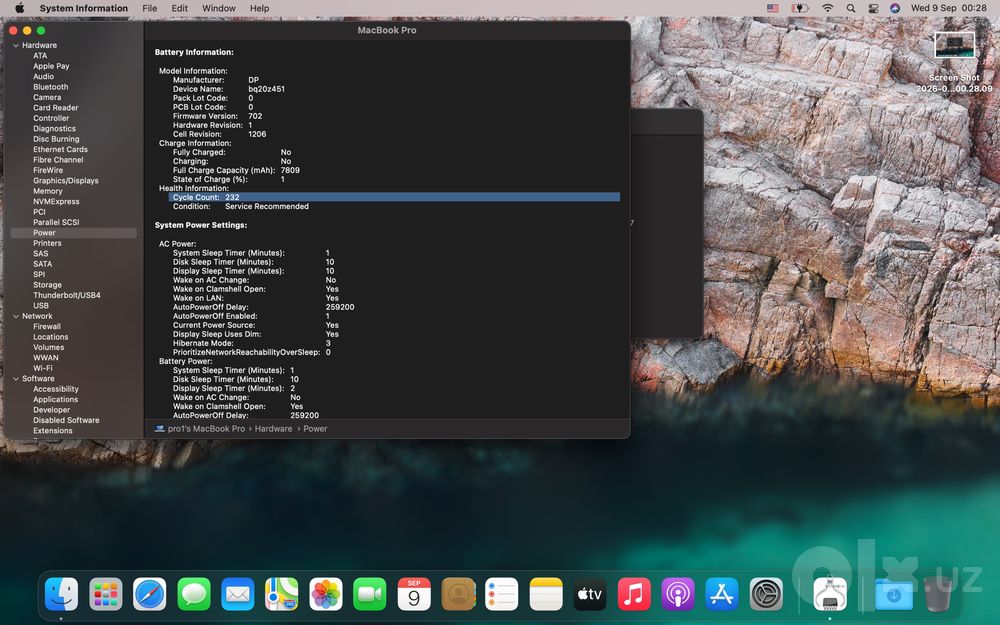Open the Edit menu
This screenshot has height=625, width=1000.
coord(180,8)
